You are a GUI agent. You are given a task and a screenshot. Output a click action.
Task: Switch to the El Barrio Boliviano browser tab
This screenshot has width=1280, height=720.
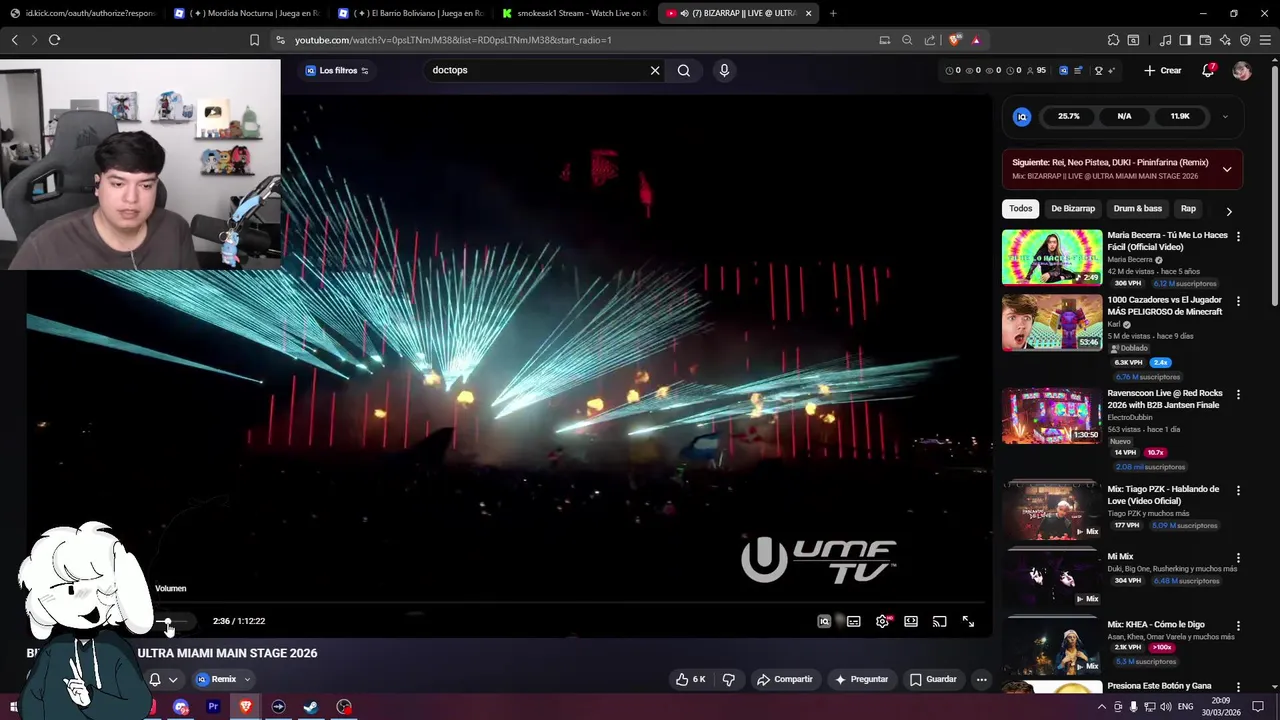coord(411,13)
